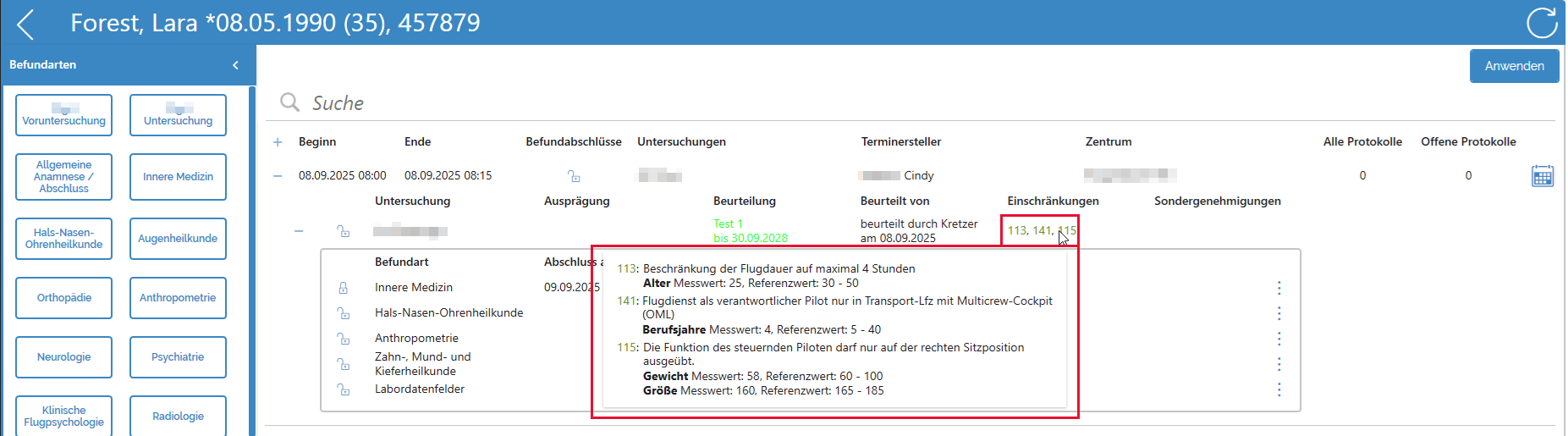Open three-dot menu for Hals-Nasen-Ohrenheilkunde
The height and width of the screenshot is (436, 1568).
click(1279, 313)
